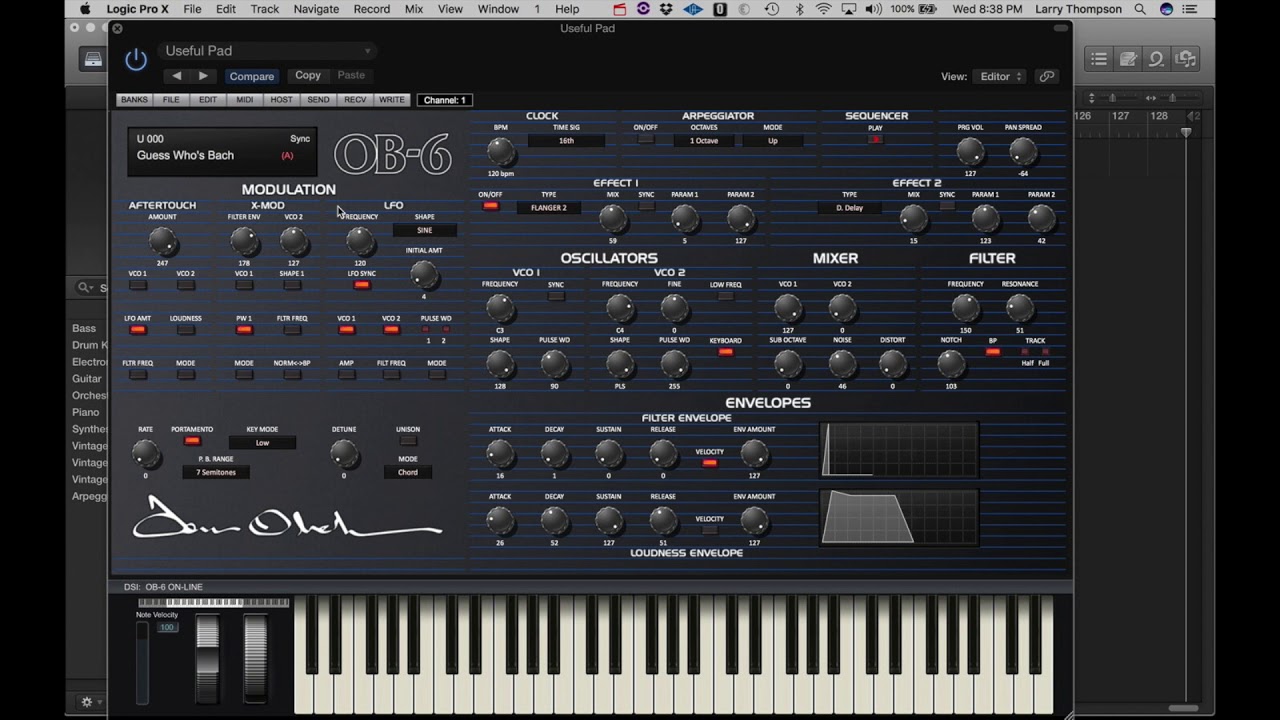1280x720 pixels.
Task: Open the P.B. RANGE 7 Semitones dropdown
Action: 216,472
